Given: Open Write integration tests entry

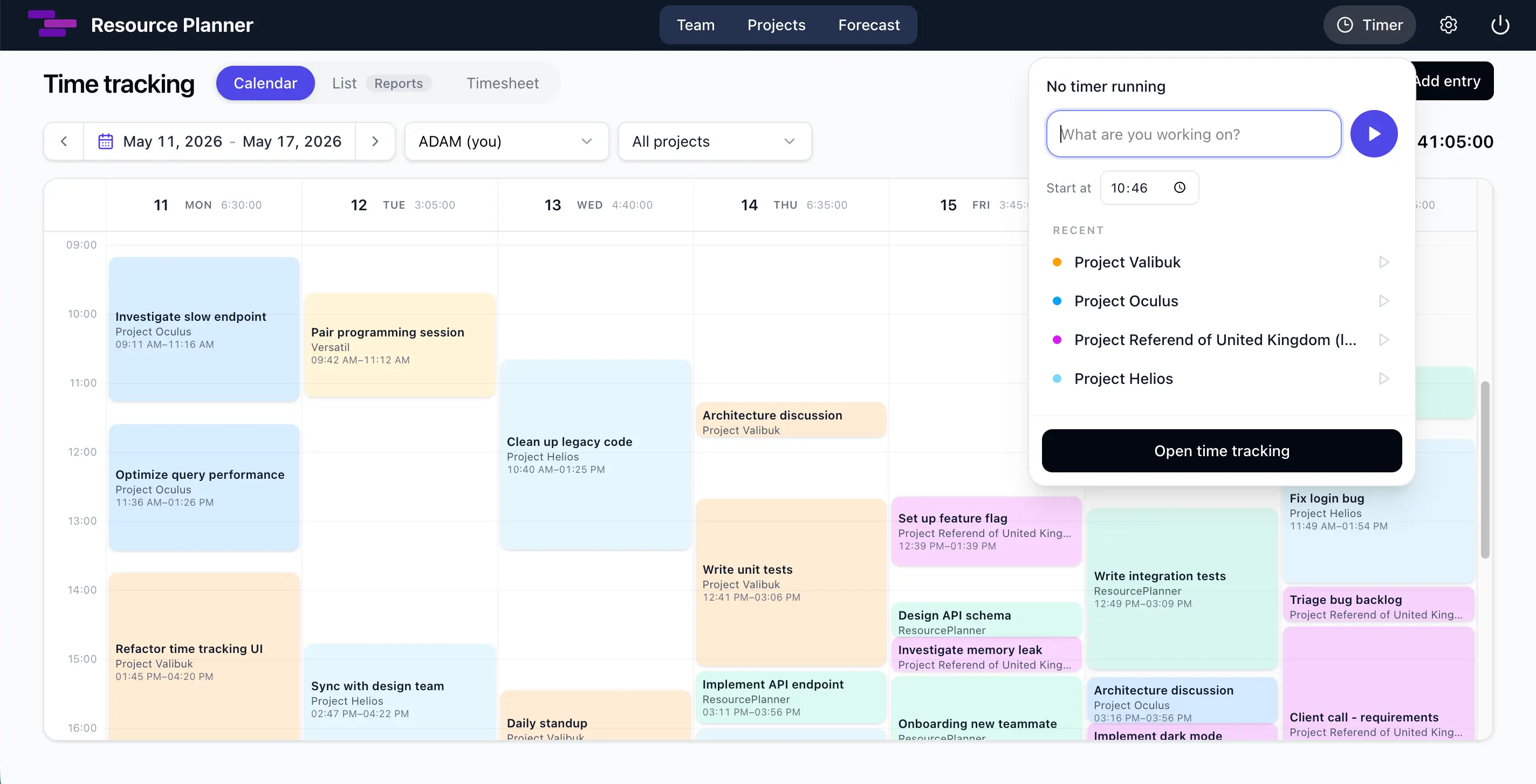Looking at the screenshot, I should [x=1182, y=588].
